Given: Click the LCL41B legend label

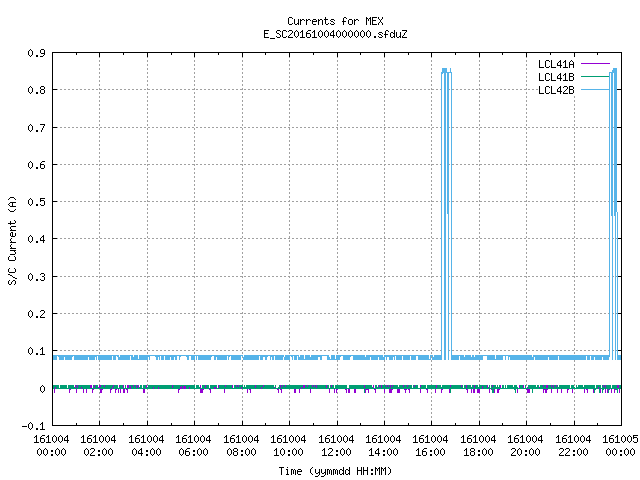Looking at the screenshot, I should click(x=556, y=77).
